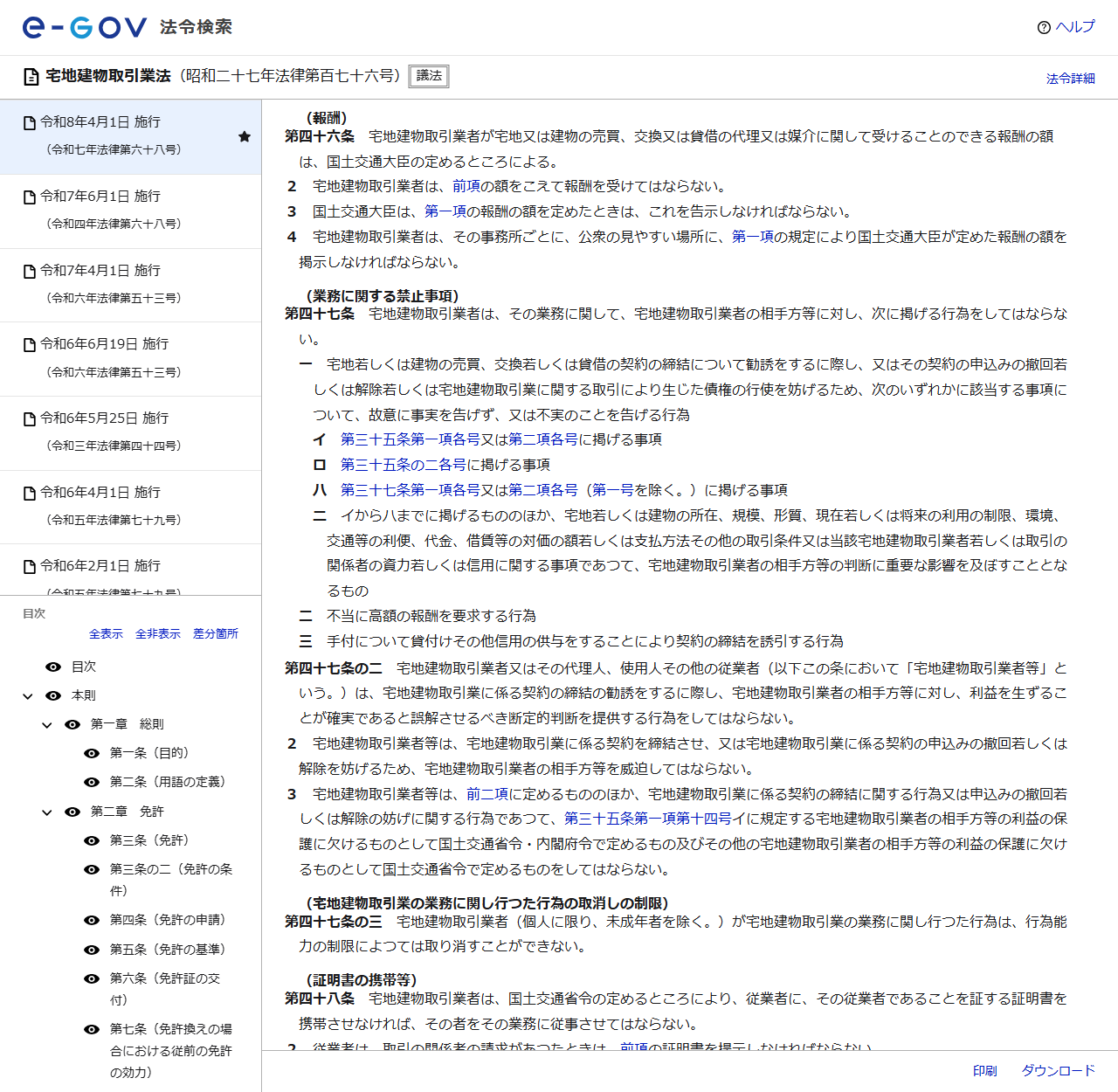Image resolution: width=1118 pixels, height=1092 pixels.
Task: Open link 第三十五条の二各号
Action: 404,465
